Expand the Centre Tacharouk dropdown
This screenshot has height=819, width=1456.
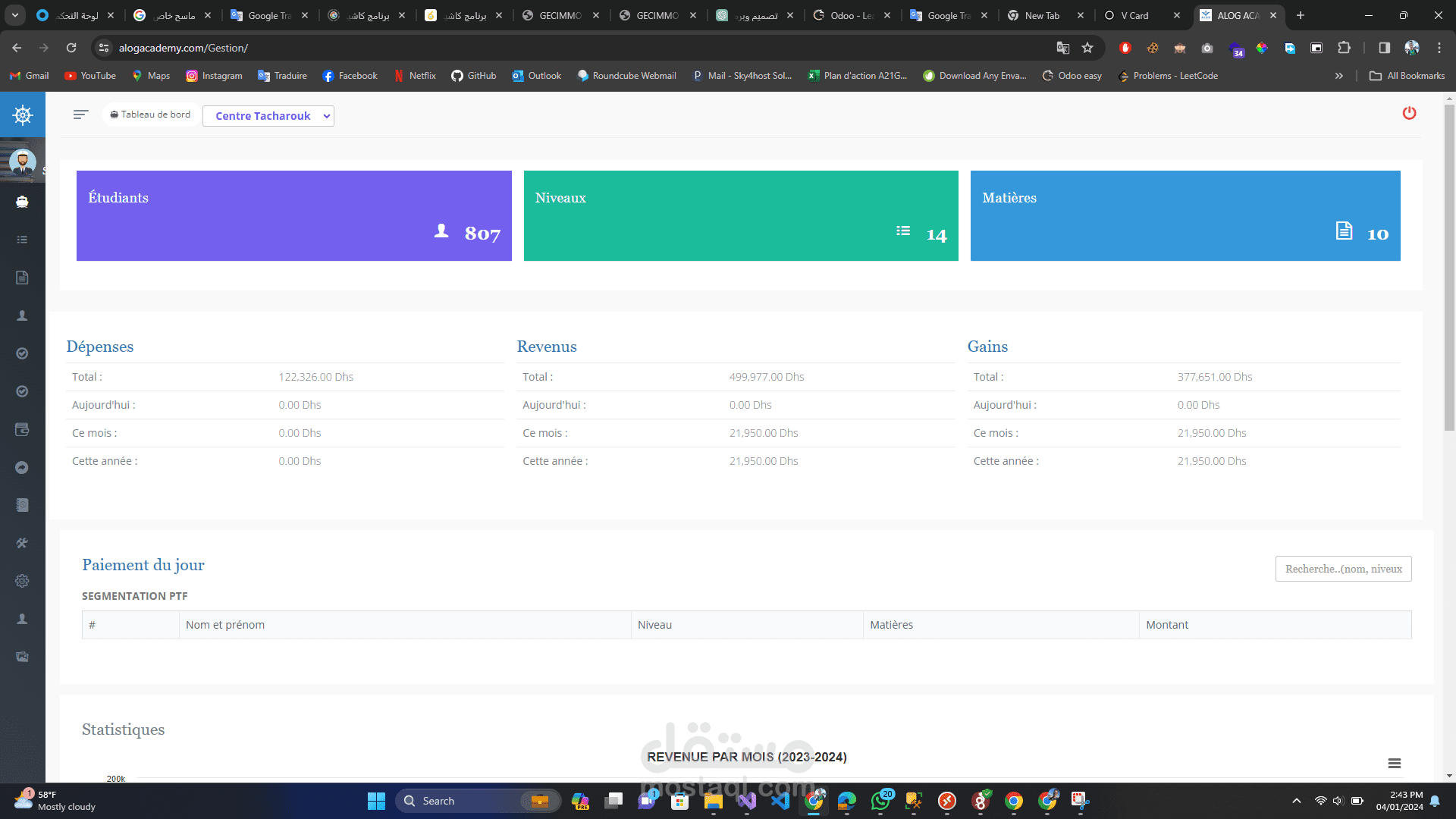(268, 116)
